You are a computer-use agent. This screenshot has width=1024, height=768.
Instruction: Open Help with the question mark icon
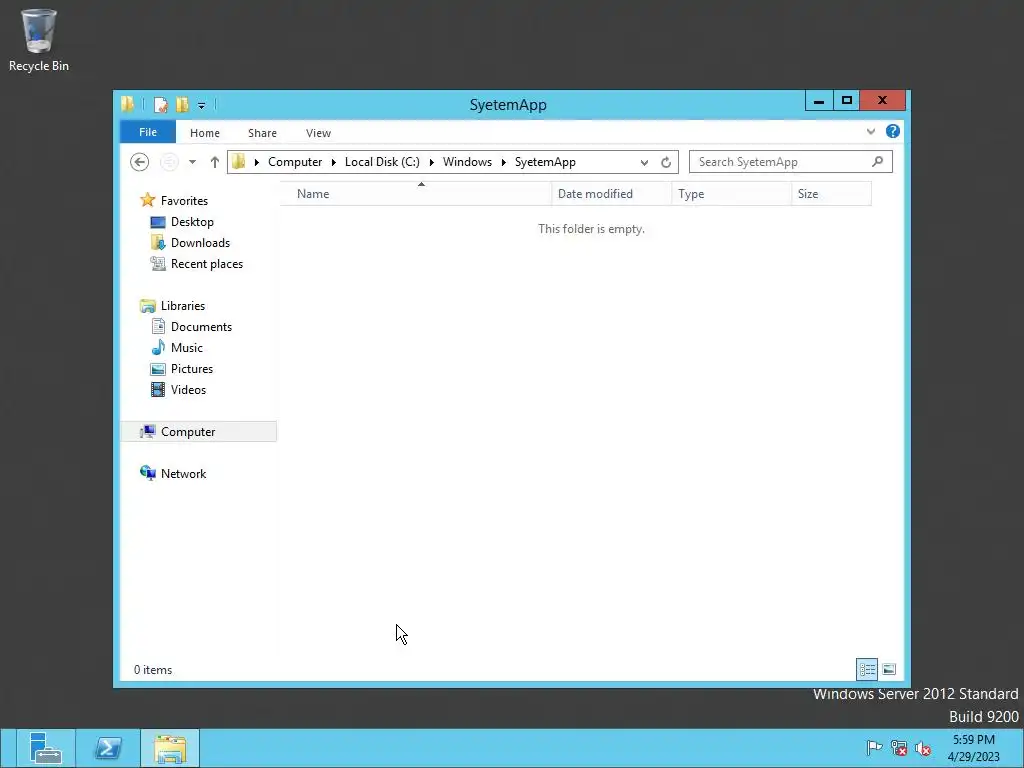pos(893,131)
